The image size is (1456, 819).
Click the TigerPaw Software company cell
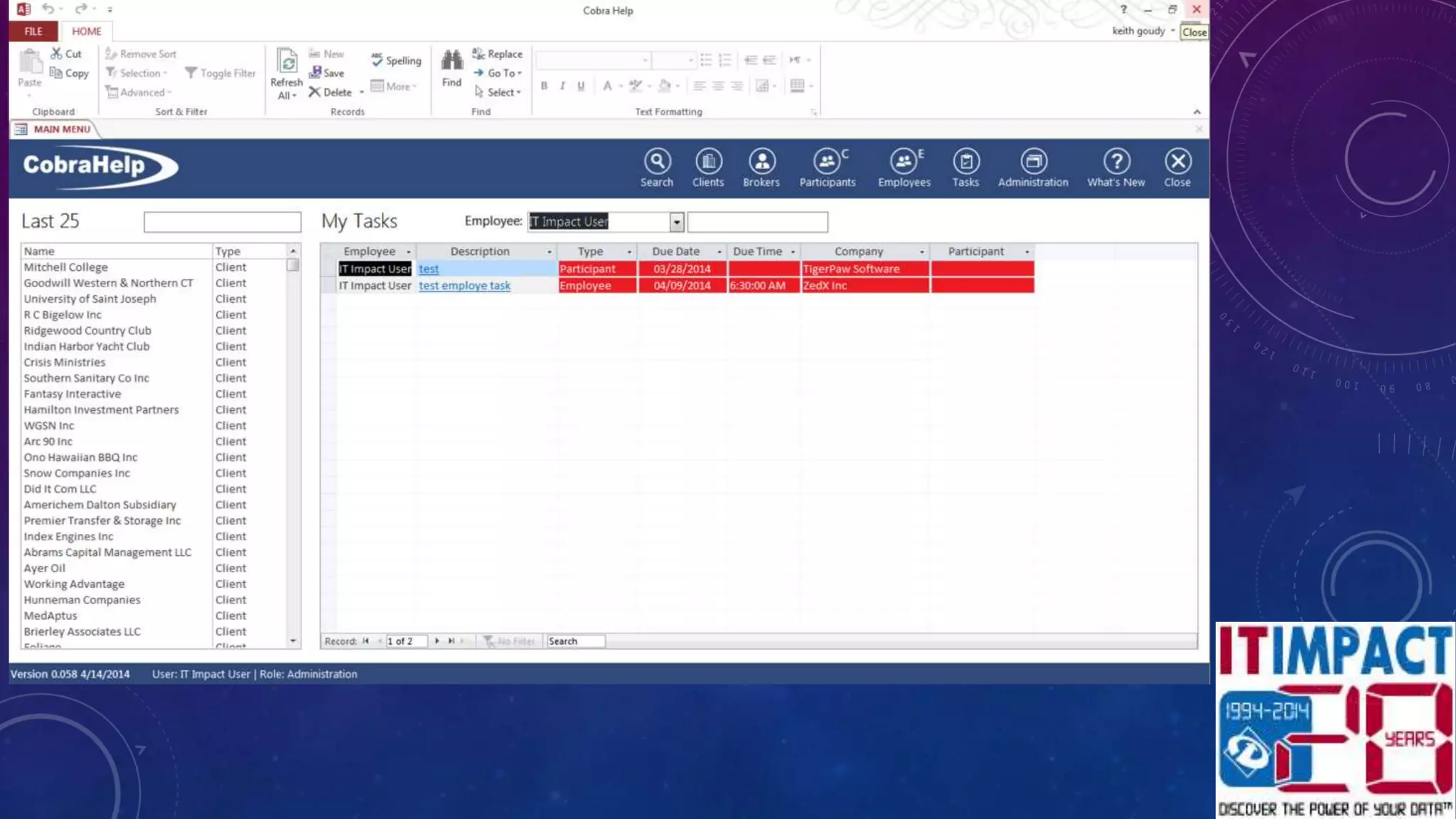click(864, 269)
